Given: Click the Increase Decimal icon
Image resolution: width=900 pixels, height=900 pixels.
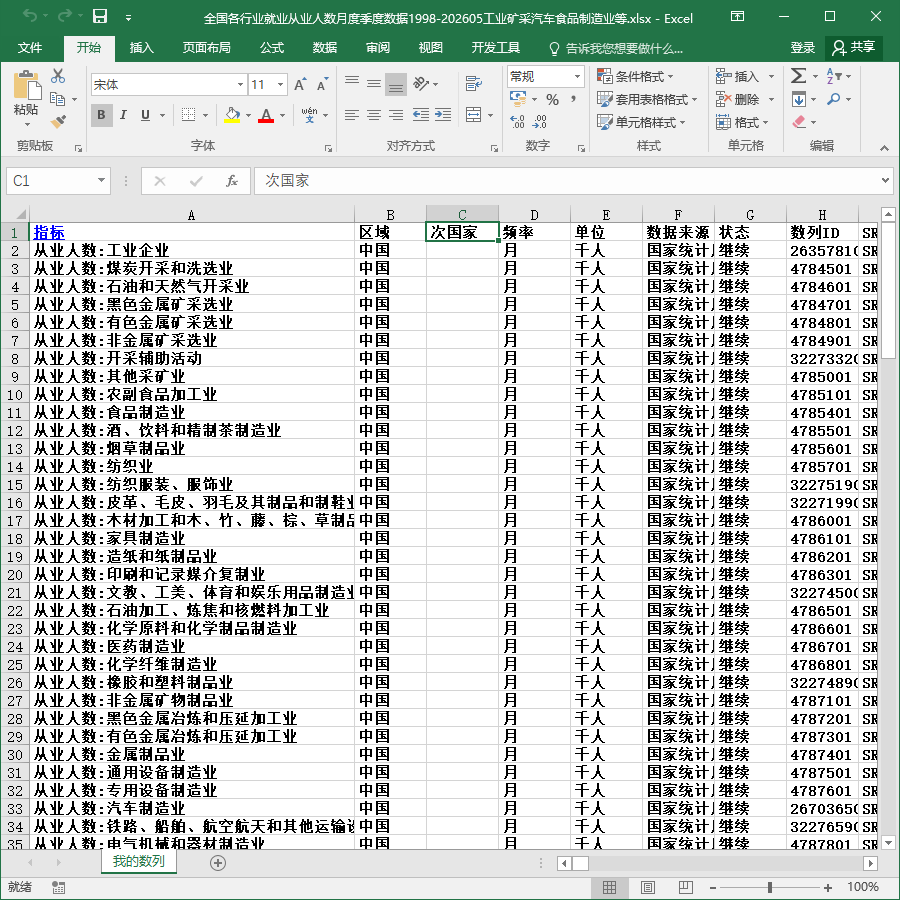Looking at the screenshot, I should (517, 121).
